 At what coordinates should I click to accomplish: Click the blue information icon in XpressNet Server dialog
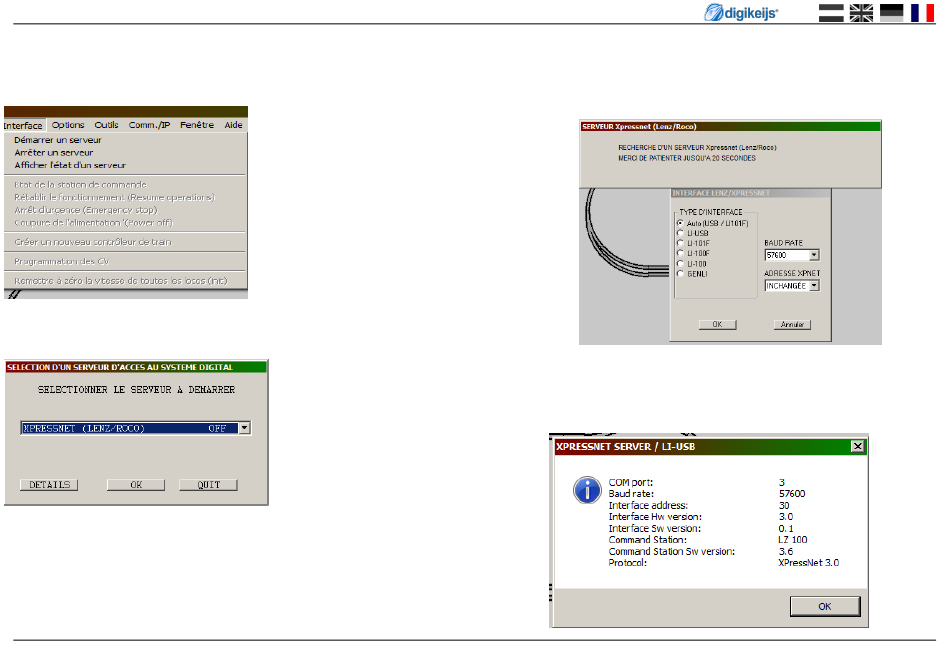pyautogui.click(x=587, y=490)
